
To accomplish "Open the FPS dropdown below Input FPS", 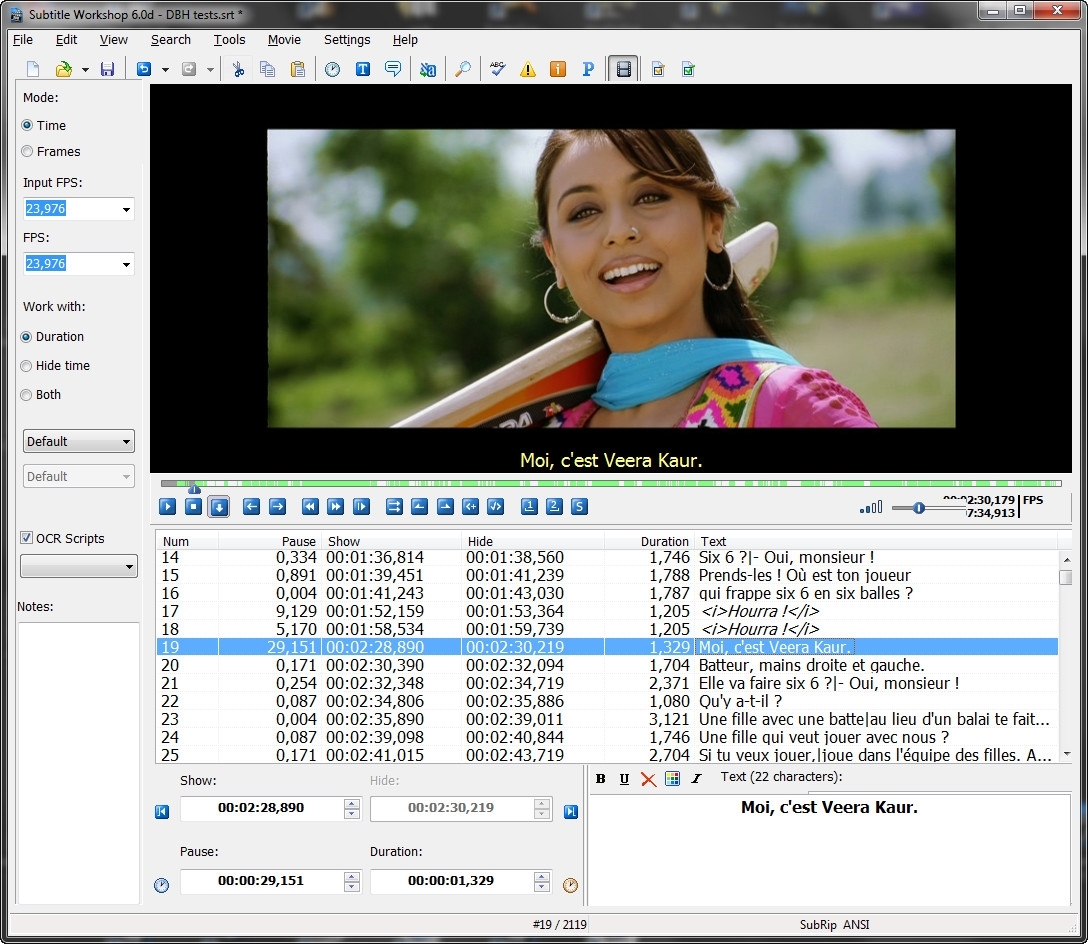I will 126,264.
